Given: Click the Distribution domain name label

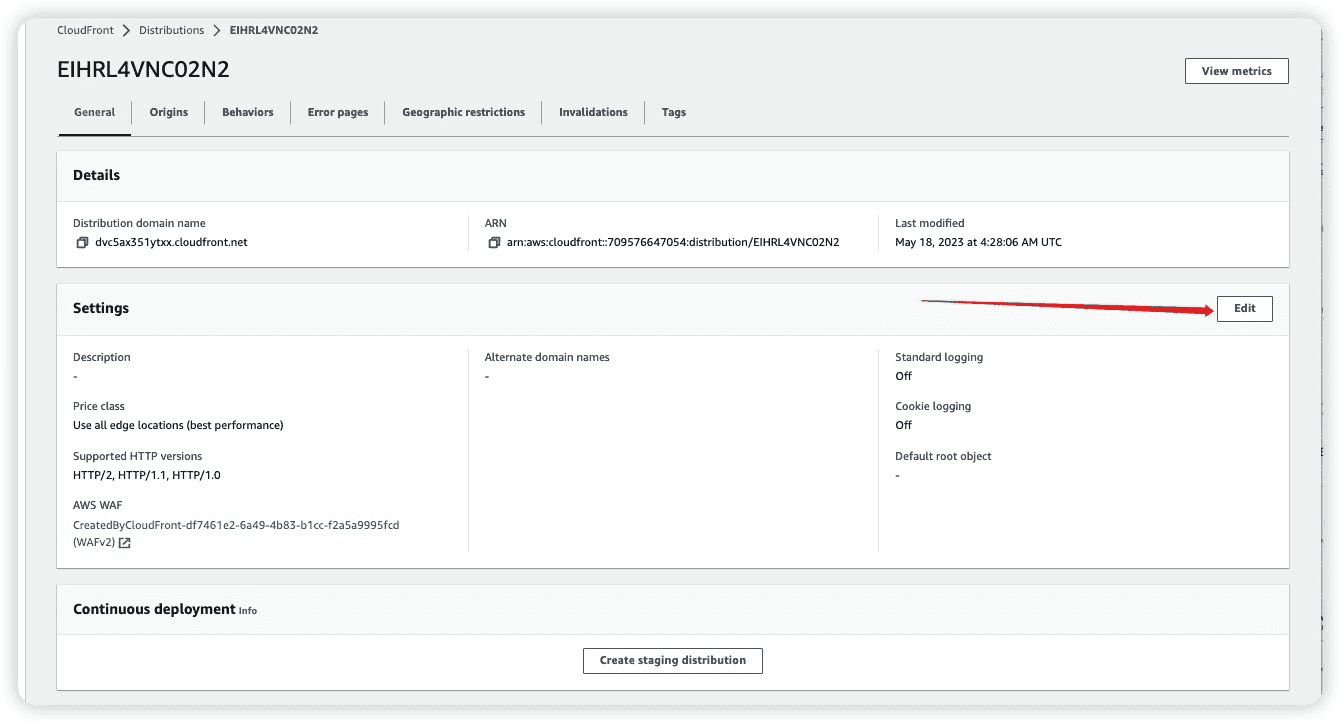Looking at the screenshot, I should coord(139,223).
